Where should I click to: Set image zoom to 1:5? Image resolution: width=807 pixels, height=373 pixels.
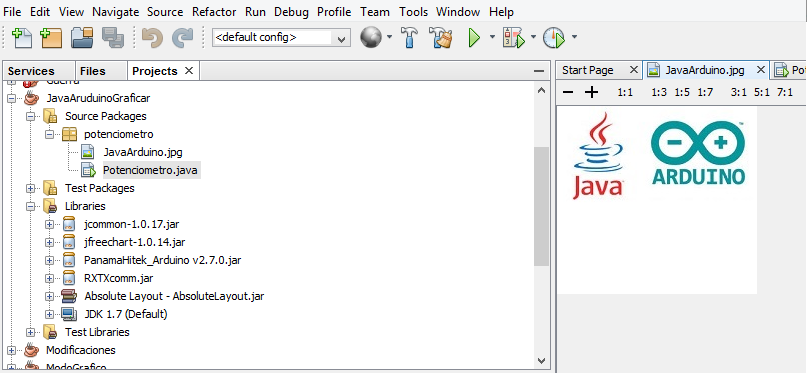tap(682, 93)
